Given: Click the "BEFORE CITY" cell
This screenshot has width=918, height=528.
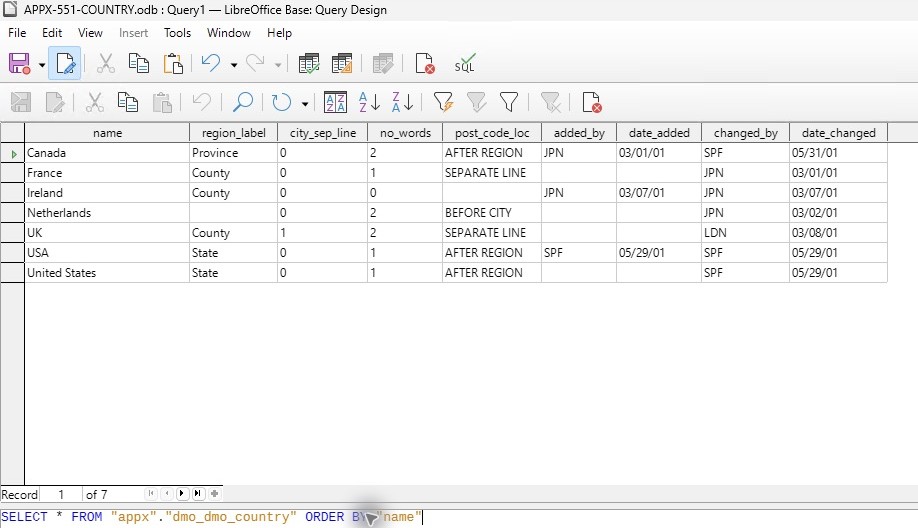Looking at the screenshot, I should [x=492, y=213].
